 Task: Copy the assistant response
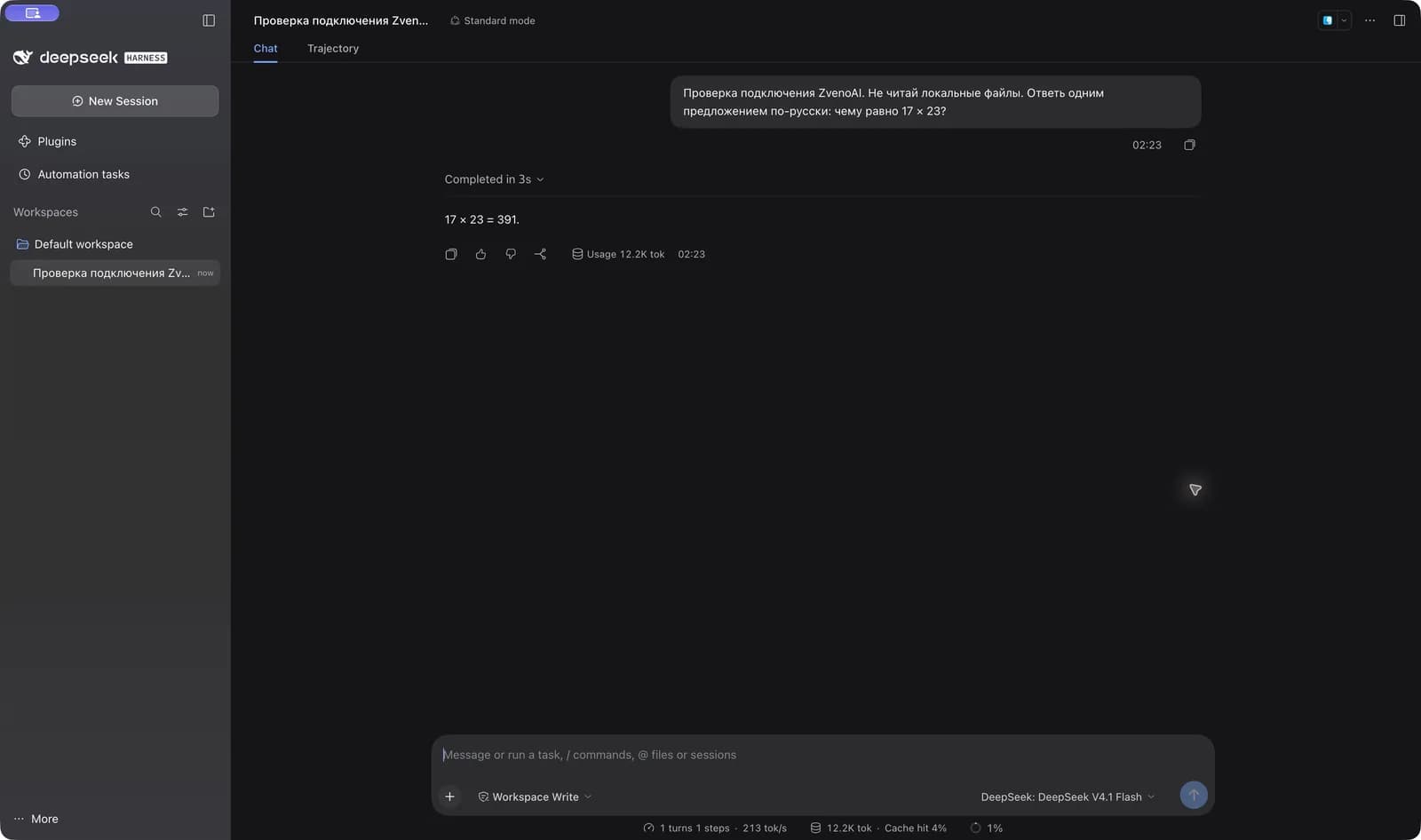pyautogui.click(x=451, y=254)
